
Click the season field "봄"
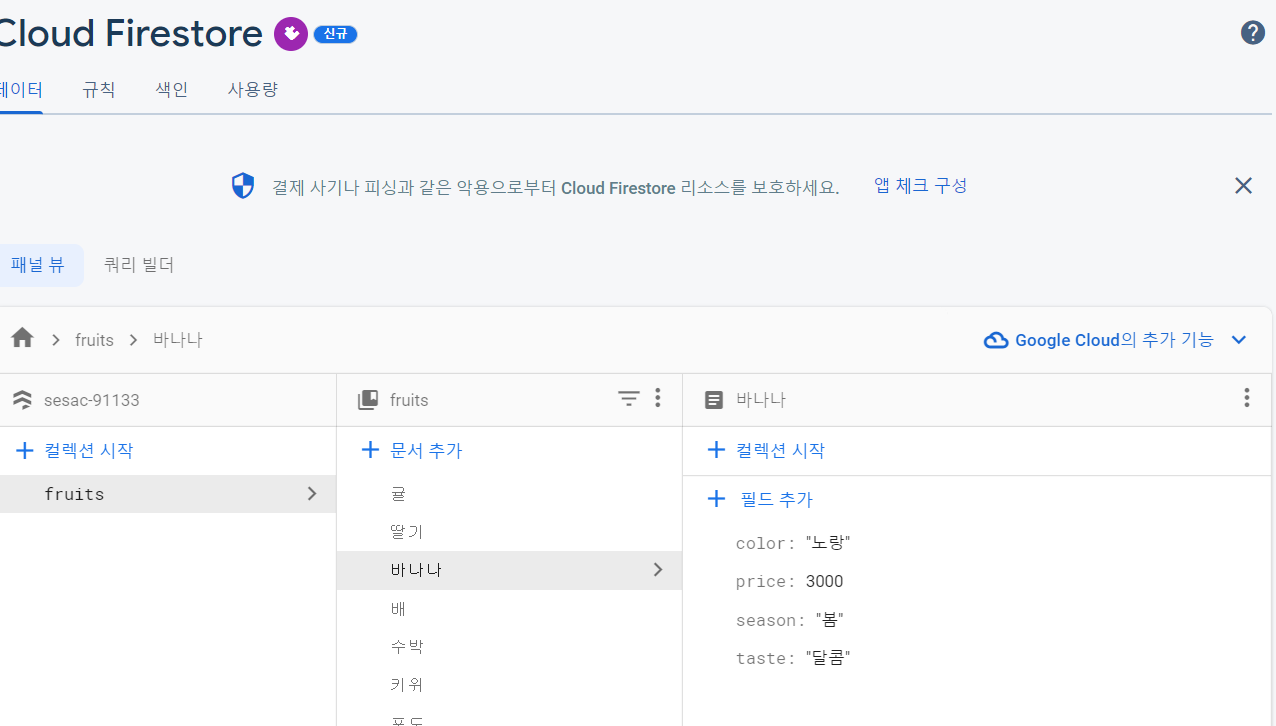[x=830, y=620]
